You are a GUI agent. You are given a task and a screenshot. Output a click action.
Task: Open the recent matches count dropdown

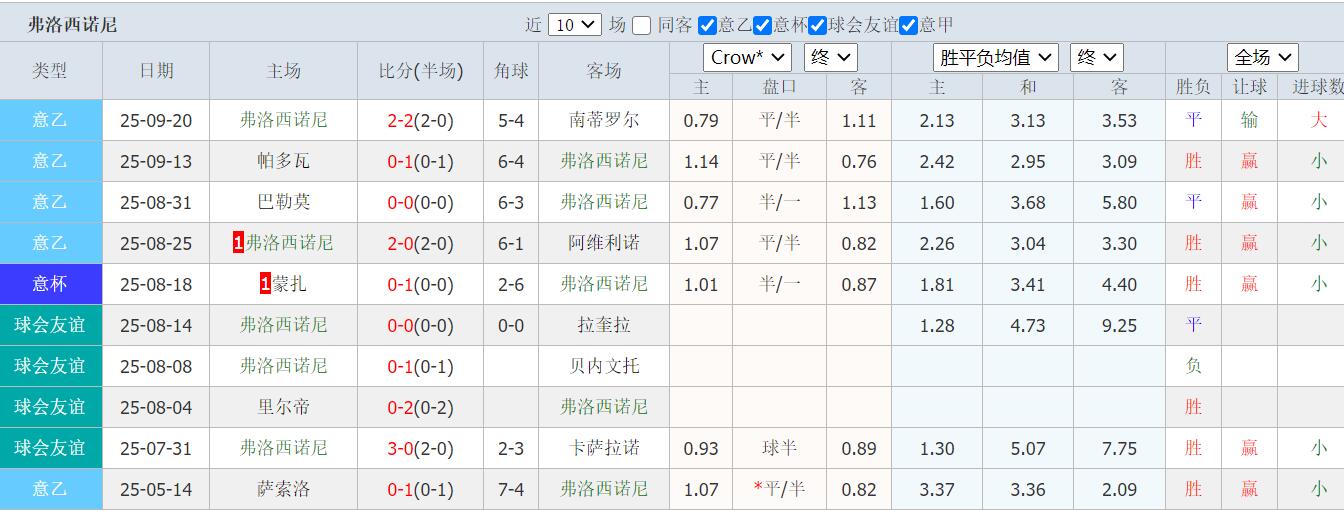[x=574, y=25]
